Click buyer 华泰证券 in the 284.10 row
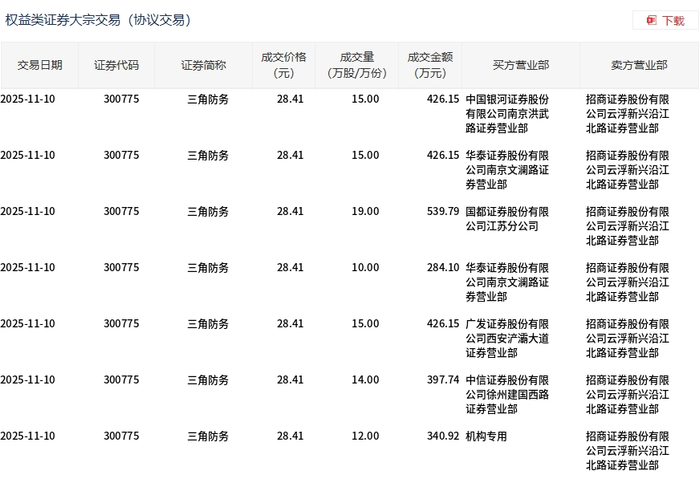The image size is (700, 483). (507, 282)
